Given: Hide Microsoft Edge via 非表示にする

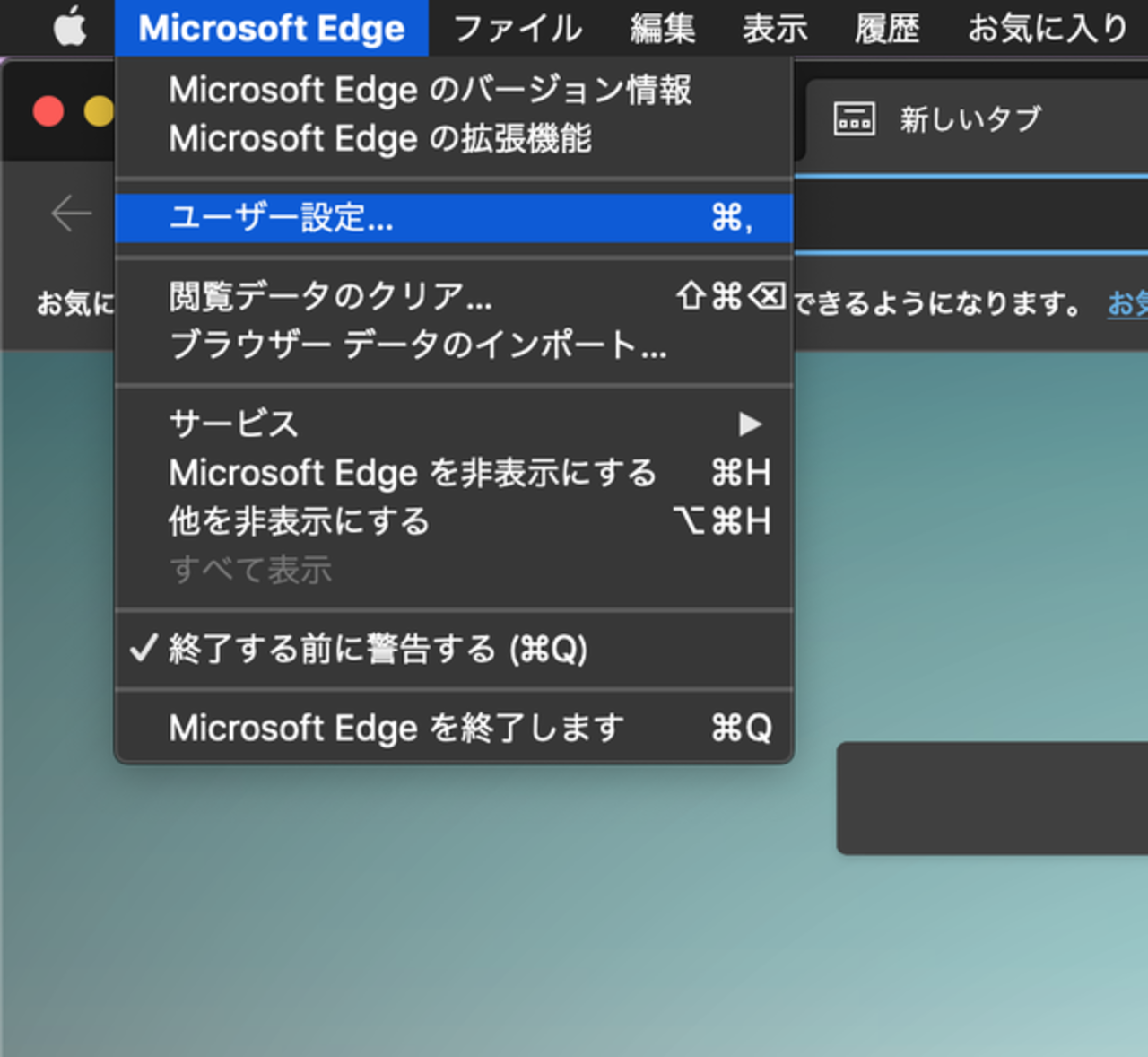Looking at the screenshot, I should click(412, 473).
